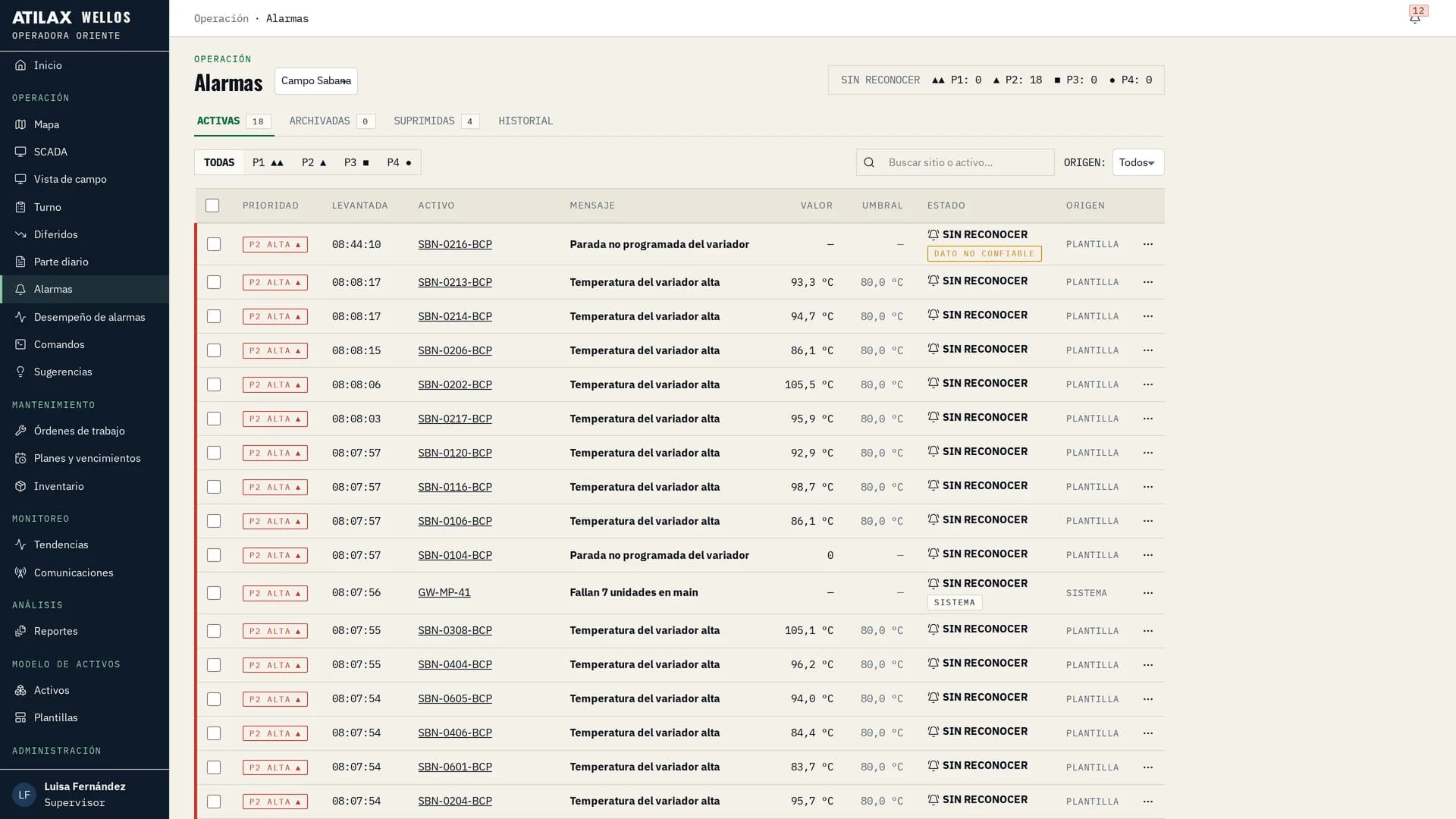The height and width of the screenshot is (819, 1456).
Task: Open the three-dot menu for GW-MP-41
Action: pyautogui.click(x=1148, y=593)
